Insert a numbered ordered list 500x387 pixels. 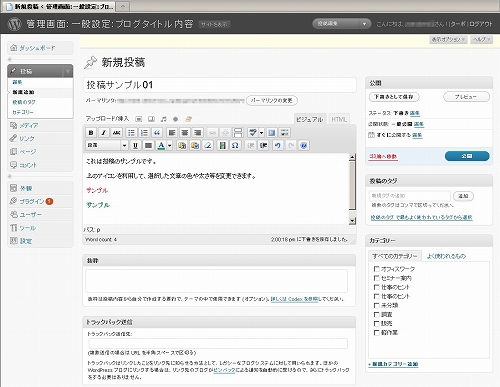point(144,133)
